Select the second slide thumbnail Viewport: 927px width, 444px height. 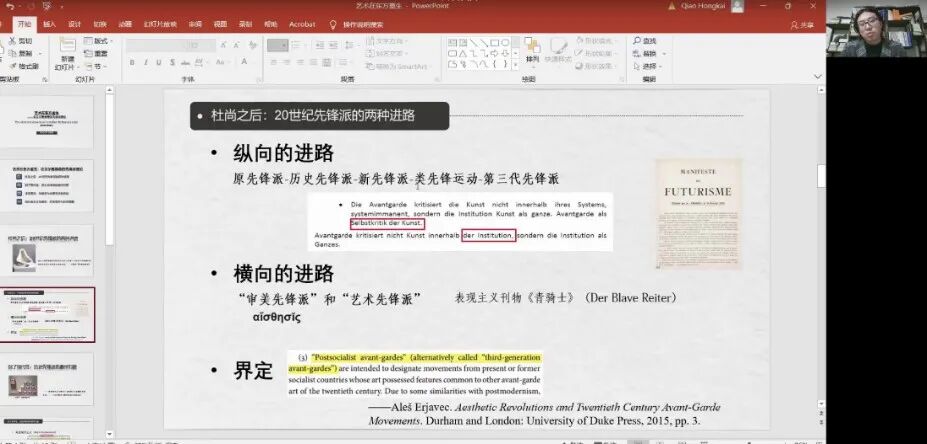tap(47, 186)
